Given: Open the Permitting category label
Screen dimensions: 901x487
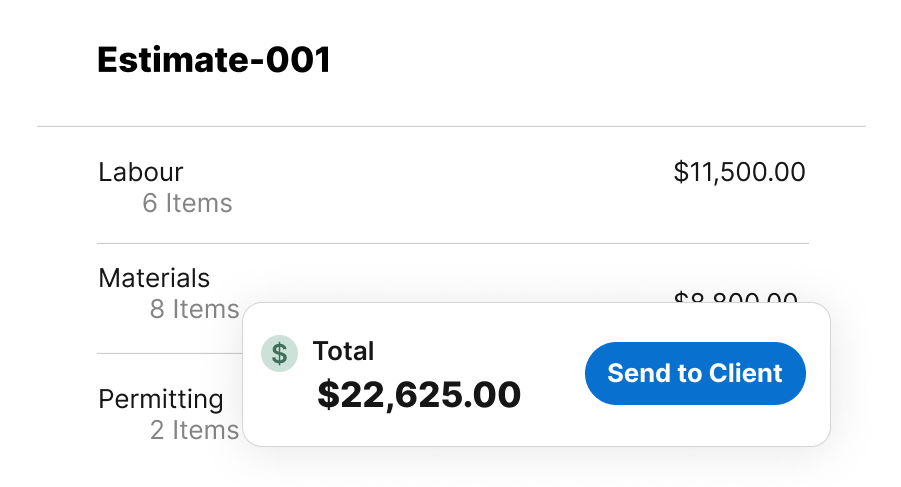Looking at the screenshot, I should tap(160, 399).
